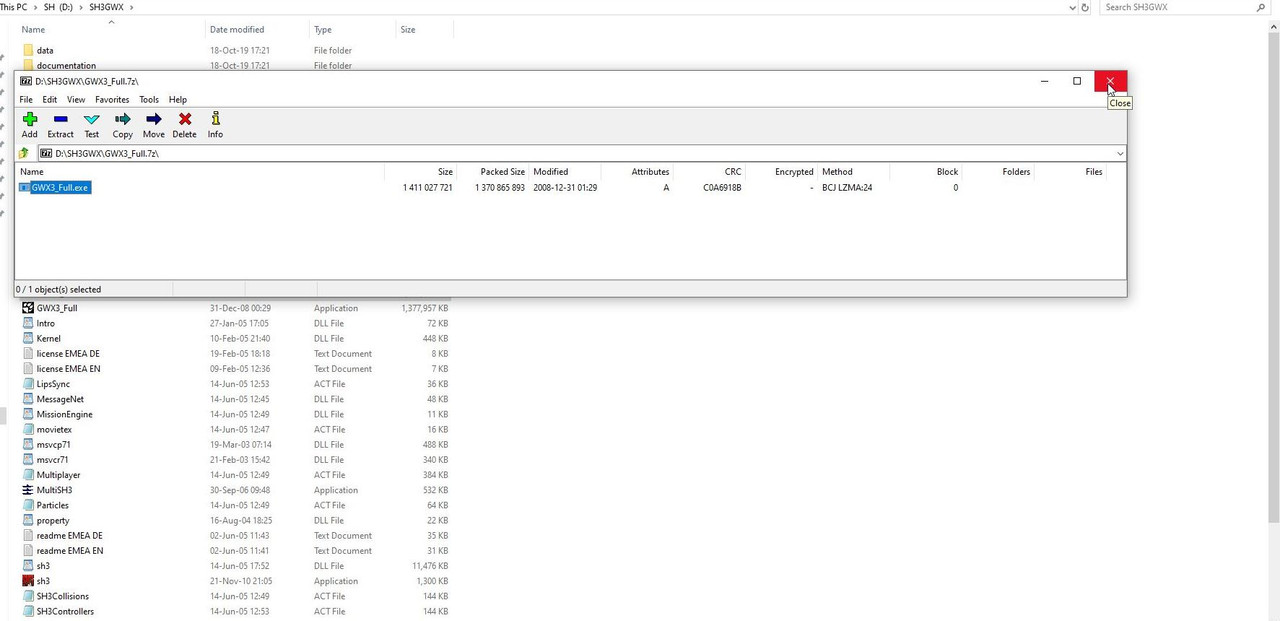Image resolution: width=1280 pixels, height=621 pixels.
Task: Select the MissionEngine DLL file
Action: coord(64,414)
